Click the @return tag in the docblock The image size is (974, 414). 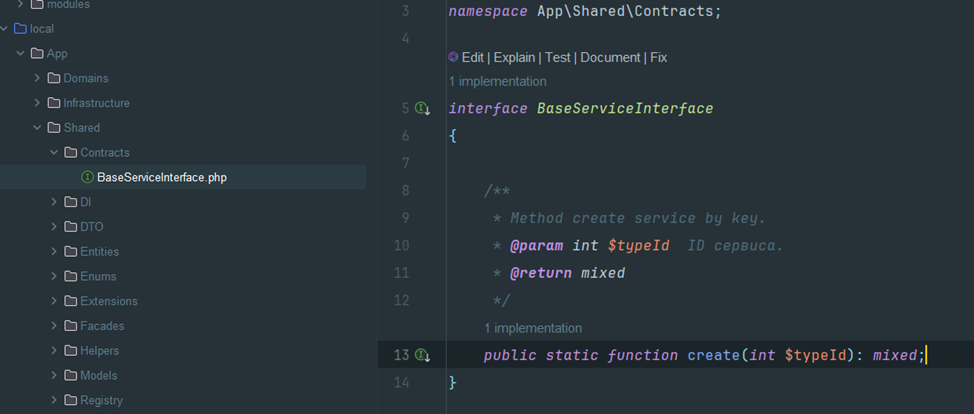[540, 273]
